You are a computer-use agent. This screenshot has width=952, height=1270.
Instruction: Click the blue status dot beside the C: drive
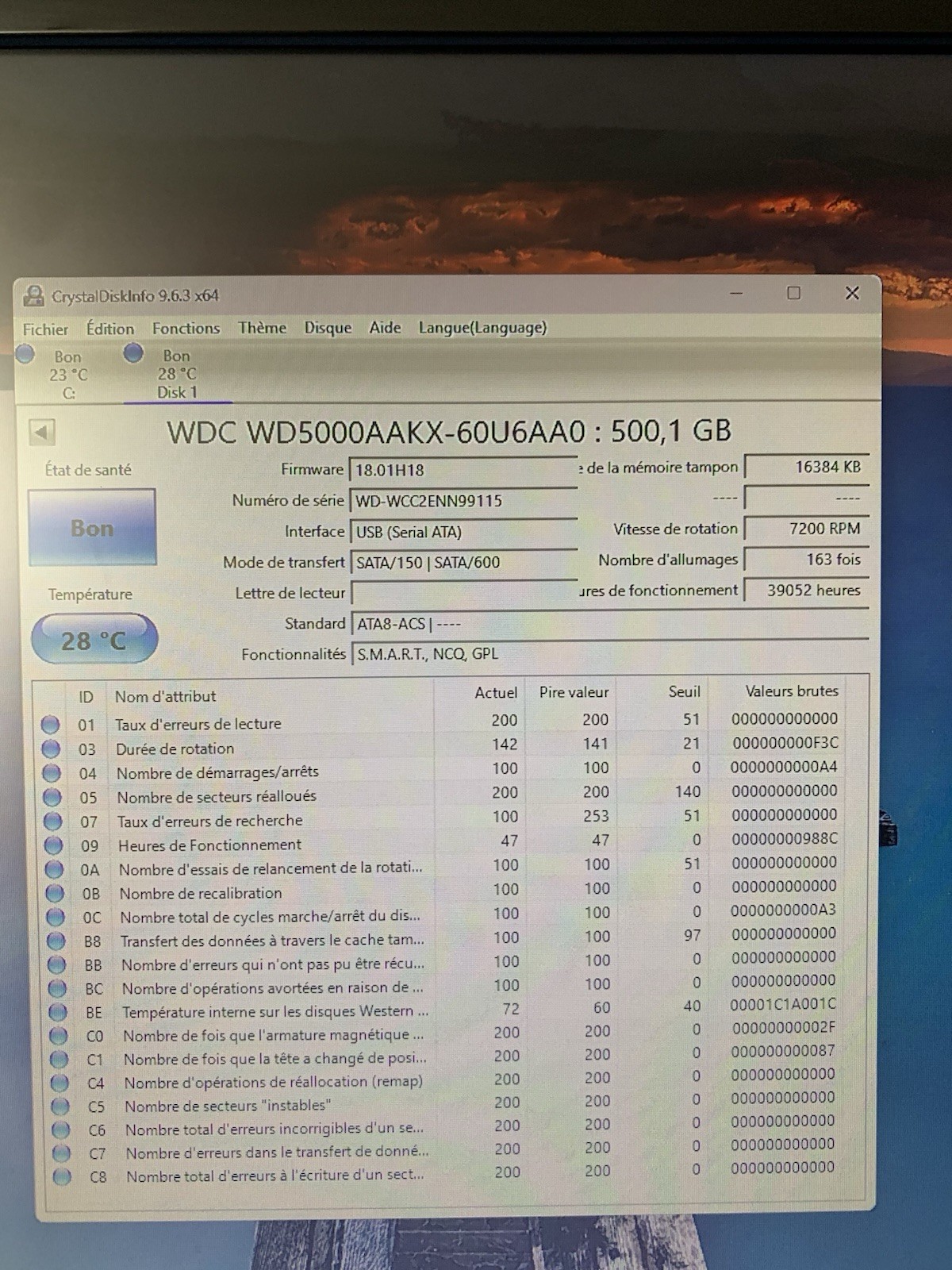(25, 354)
